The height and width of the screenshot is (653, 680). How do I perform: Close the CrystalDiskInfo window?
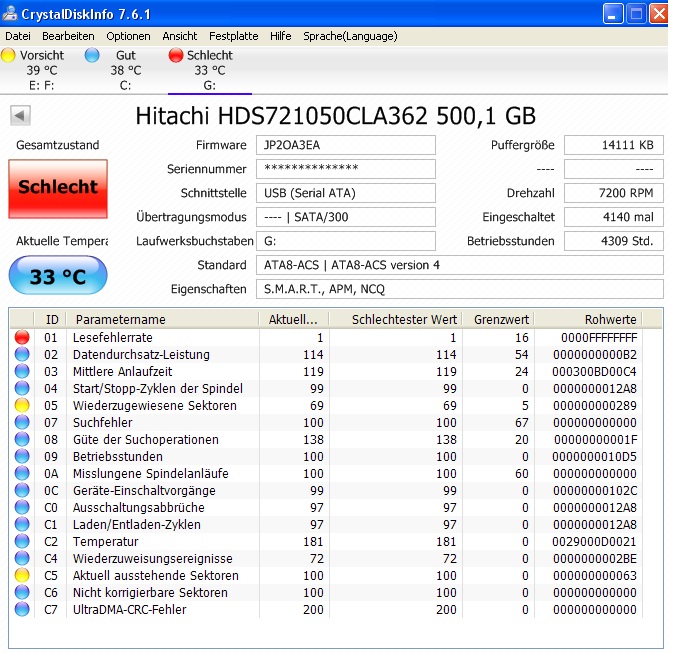[x=658, y=13]
